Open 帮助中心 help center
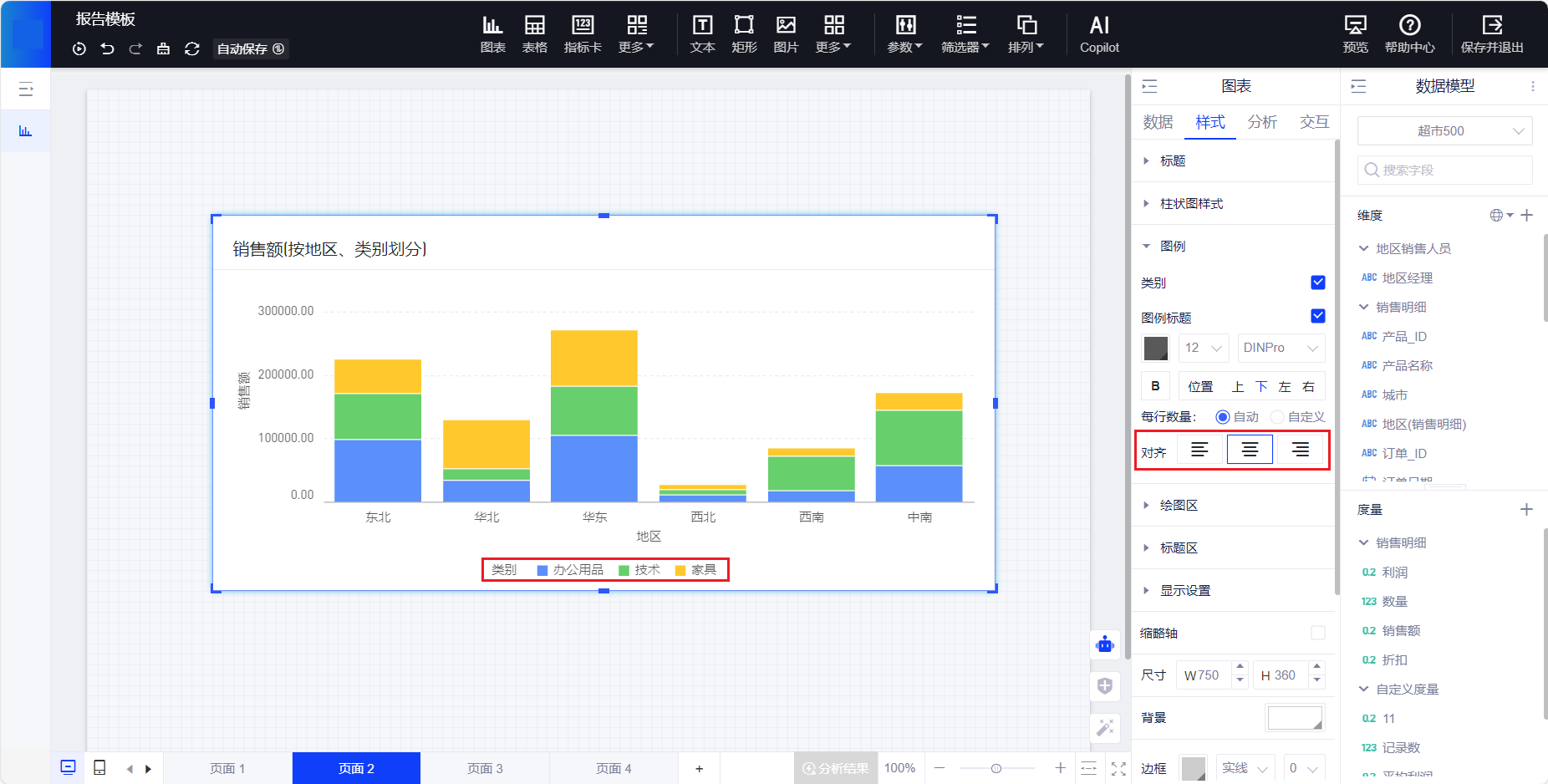The width and height of the screenshot is (1548, 784). (x=1409, y=33)
